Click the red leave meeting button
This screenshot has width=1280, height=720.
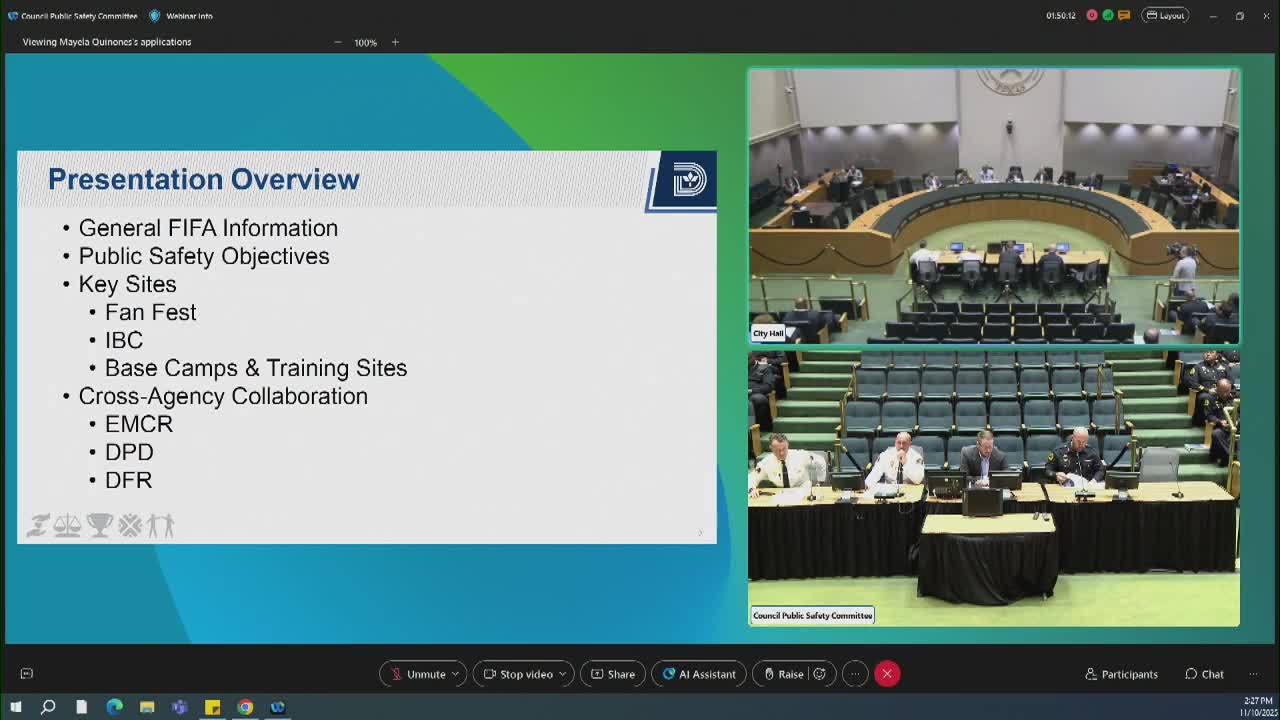point(887,674)
